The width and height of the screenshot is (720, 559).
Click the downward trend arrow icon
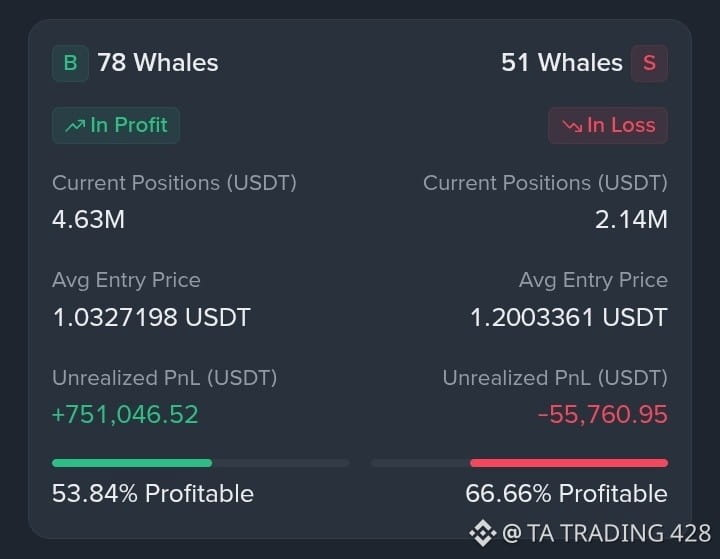coord(572,125)
